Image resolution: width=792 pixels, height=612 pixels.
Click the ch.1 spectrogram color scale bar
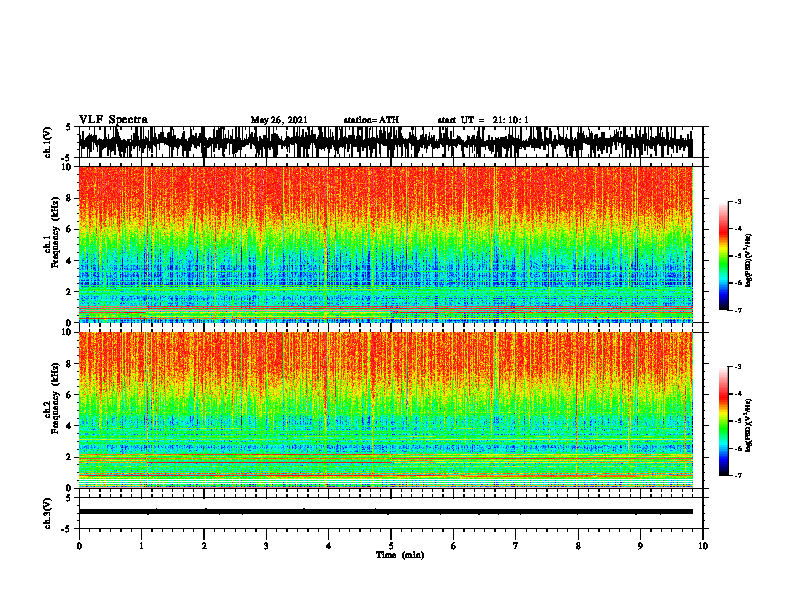pos(723,256)
